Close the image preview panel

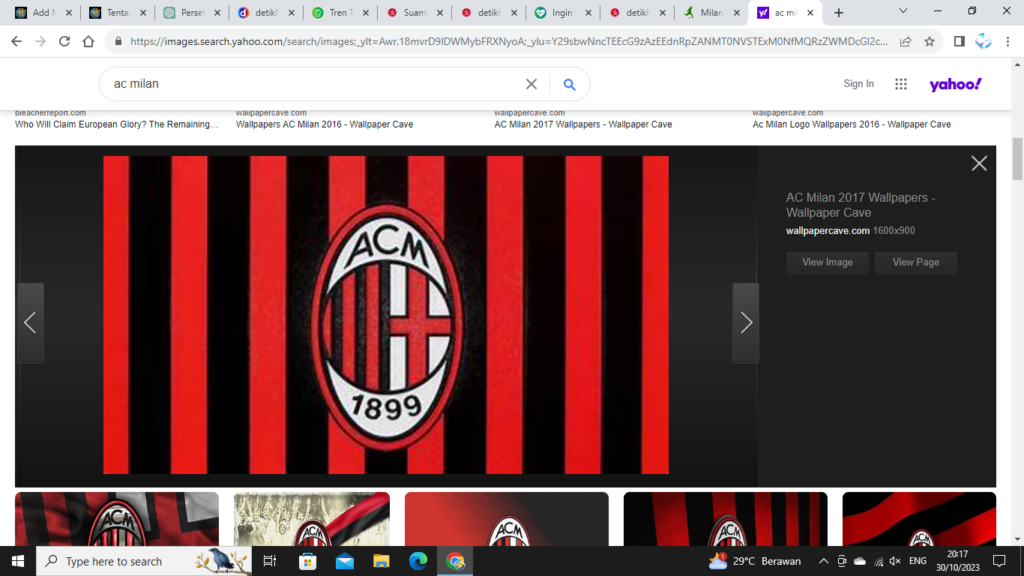(978, 163)
